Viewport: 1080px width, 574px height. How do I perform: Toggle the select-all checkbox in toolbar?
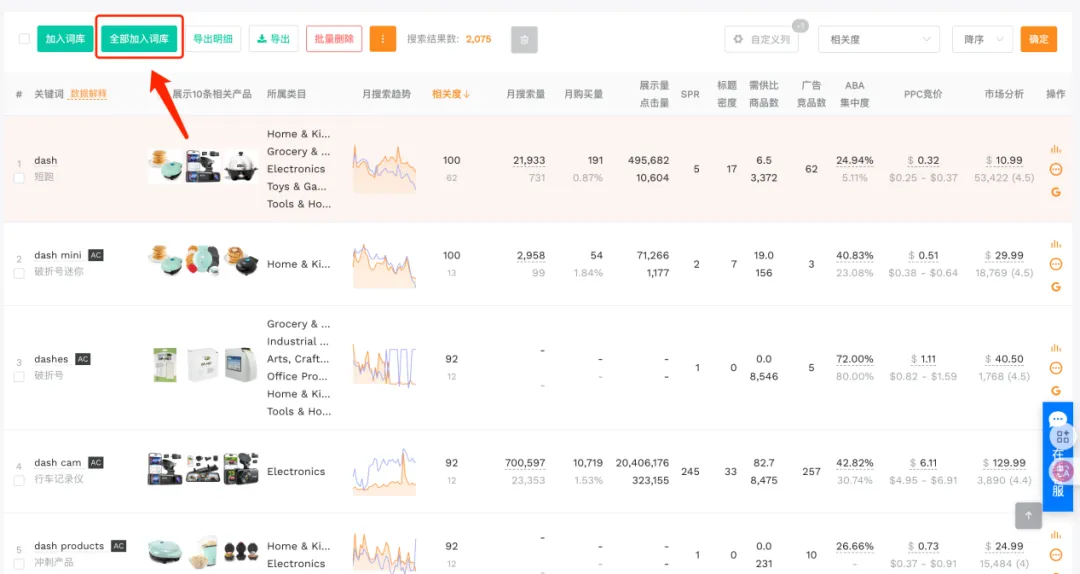click(24, 39)
